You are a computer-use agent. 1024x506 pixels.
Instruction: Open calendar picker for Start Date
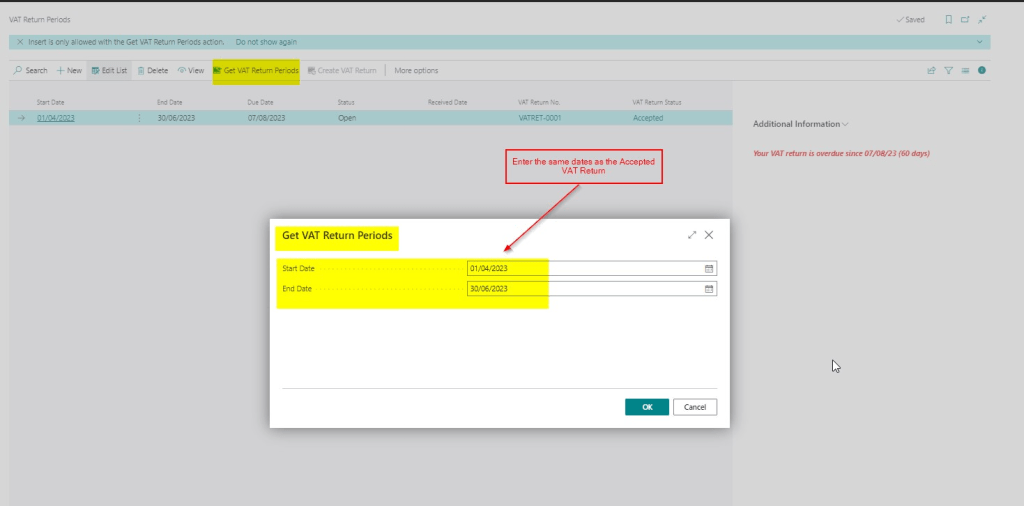709,269
